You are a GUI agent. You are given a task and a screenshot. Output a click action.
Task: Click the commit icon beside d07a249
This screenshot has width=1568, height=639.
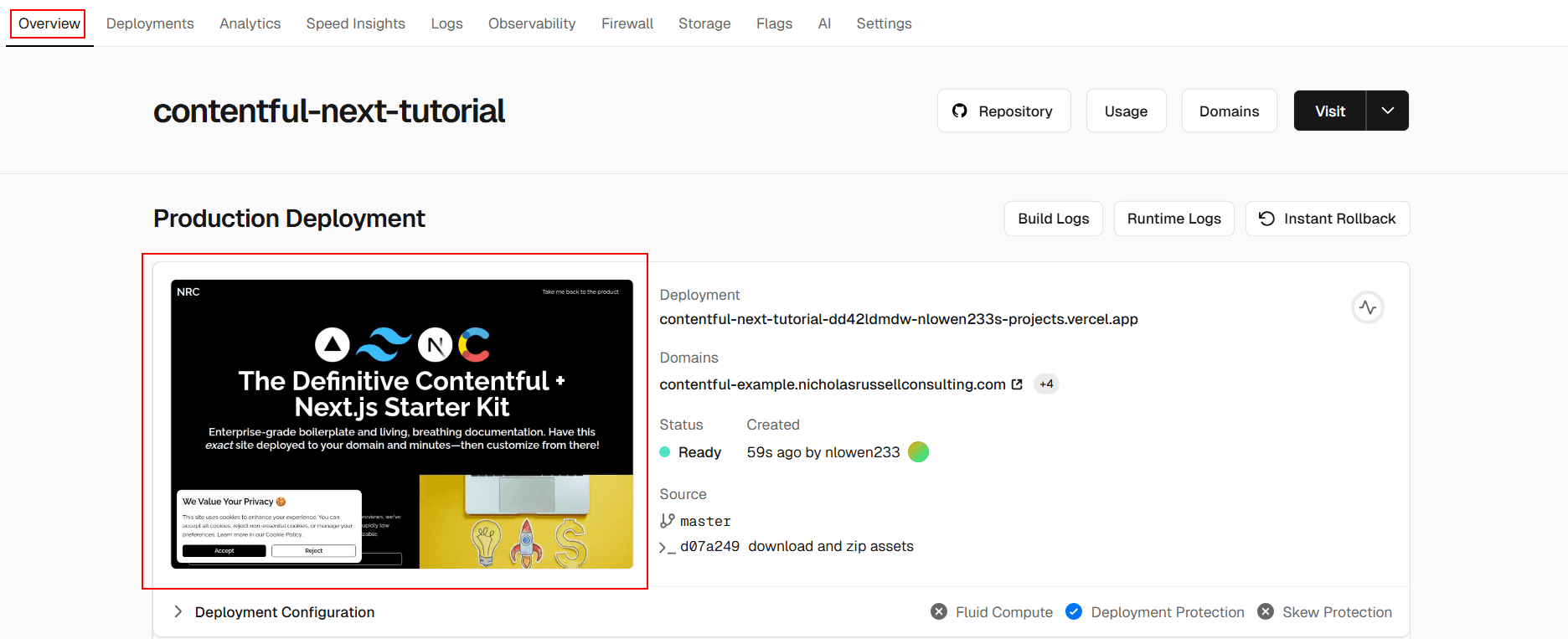(x=668, y=547)
